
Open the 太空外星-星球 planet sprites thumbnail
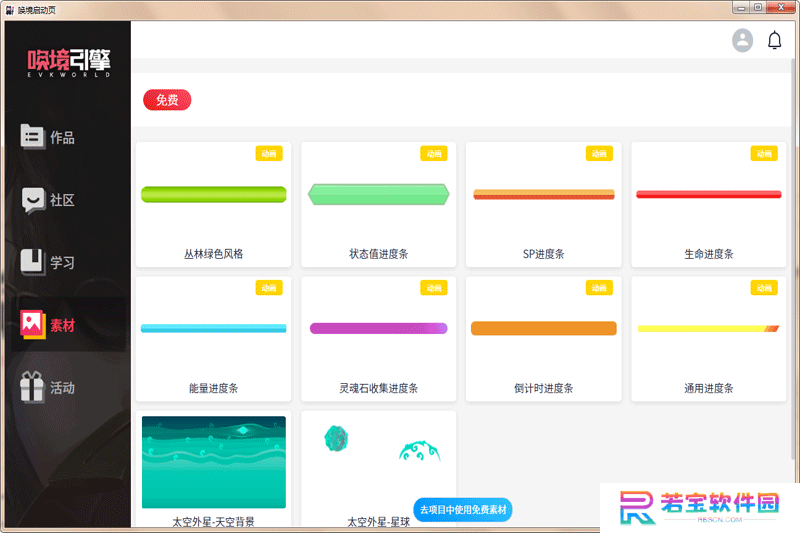pyautogui.click(x=379, y=462)
